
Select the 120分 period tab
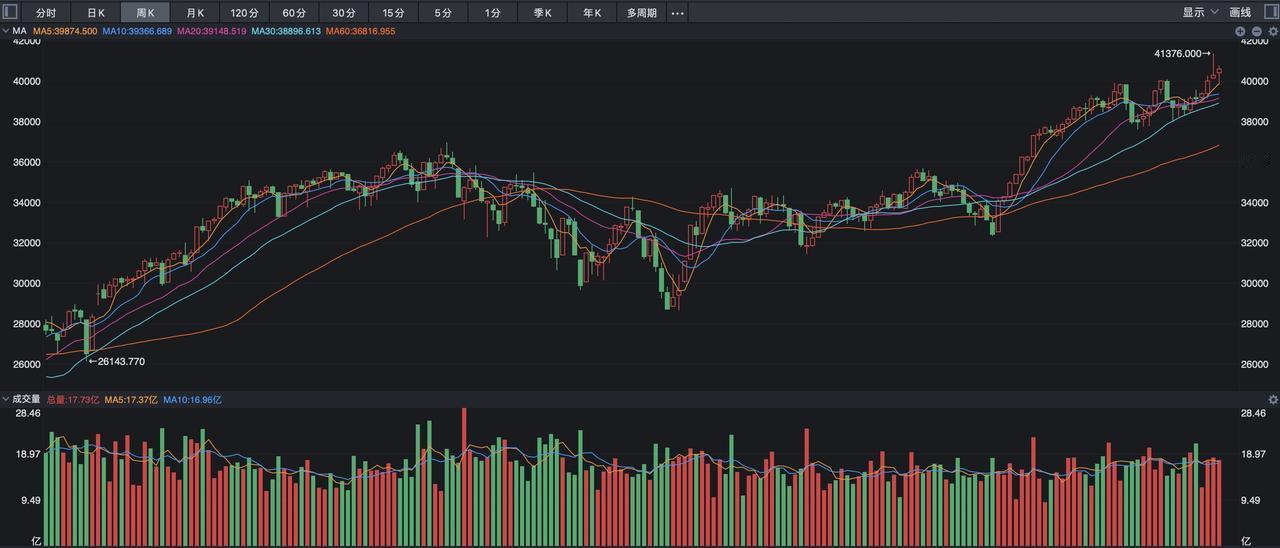pyautogui.click(x=244, y=13)
